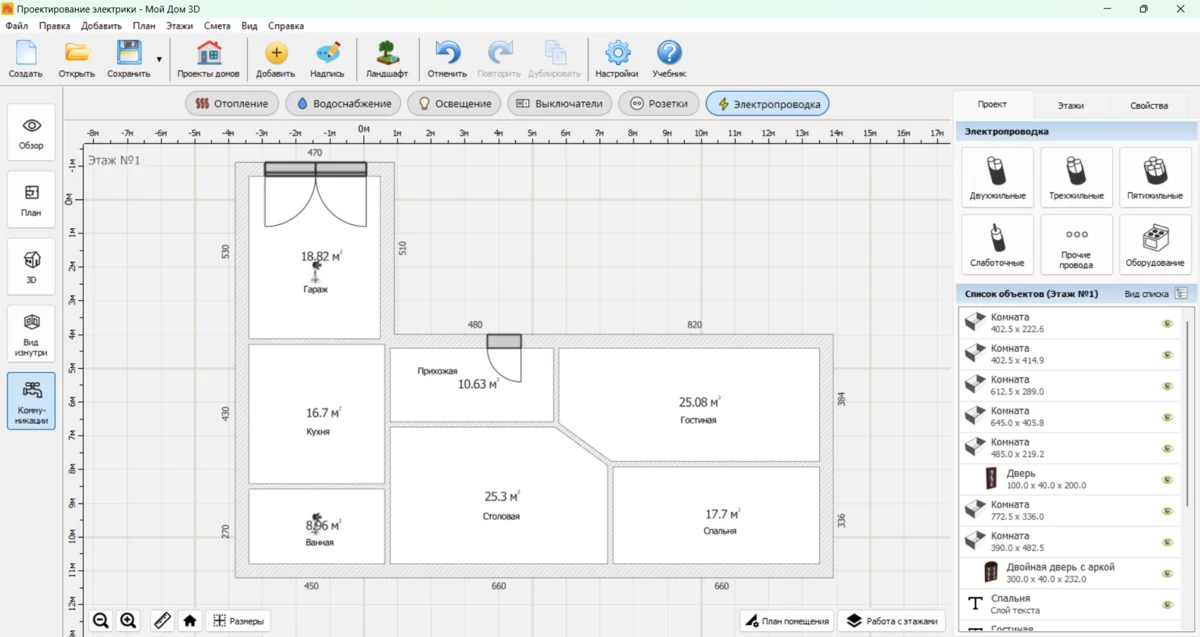
Task: Open the Оборудование equipment category
Action: click(x=1155, y=244)
